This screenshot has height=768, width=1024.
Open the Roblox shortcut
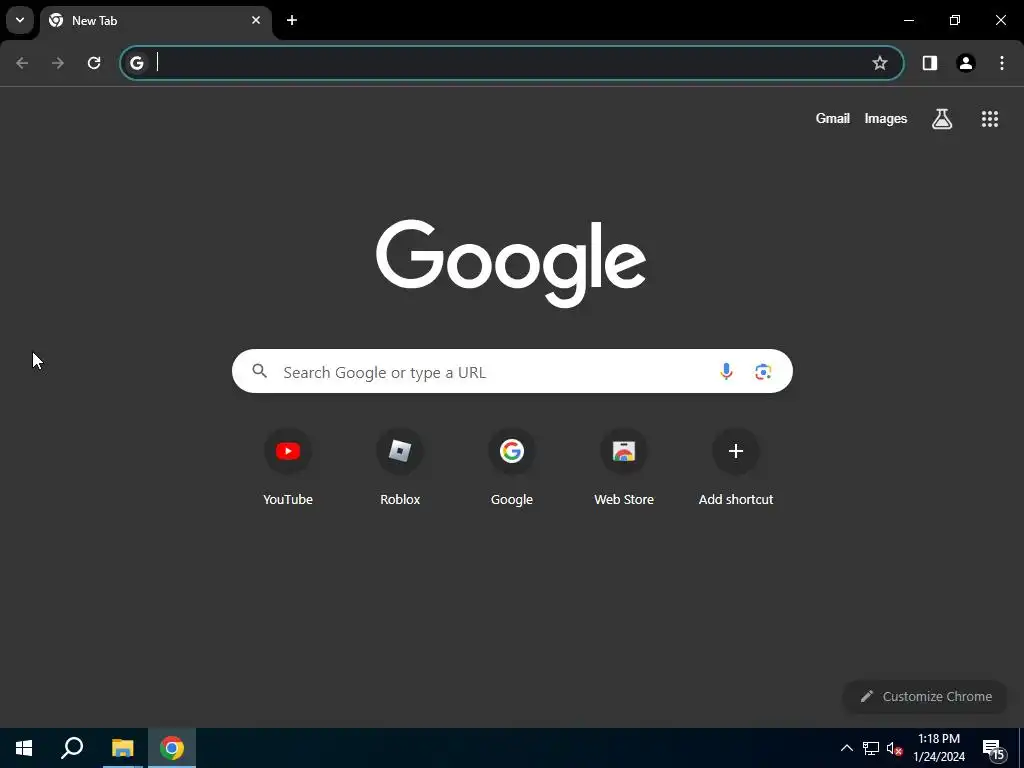[400, 467]
